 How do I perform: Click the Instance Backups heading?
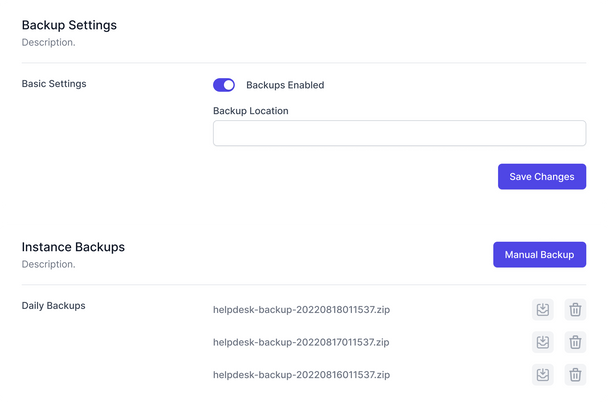click(73, 247)
